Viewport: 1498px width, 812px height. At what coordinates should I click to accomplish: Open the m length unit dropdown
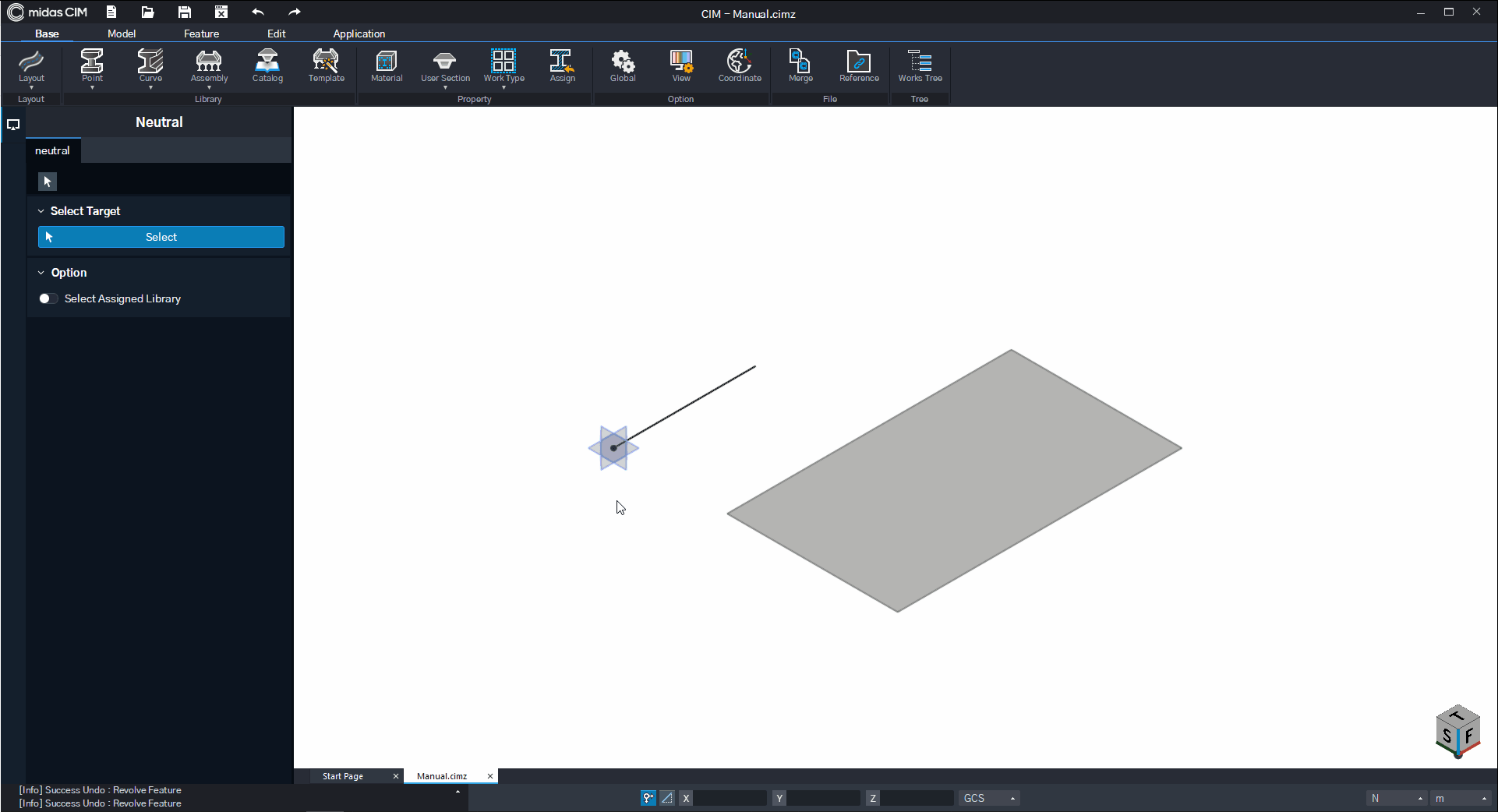point(1461,798)
